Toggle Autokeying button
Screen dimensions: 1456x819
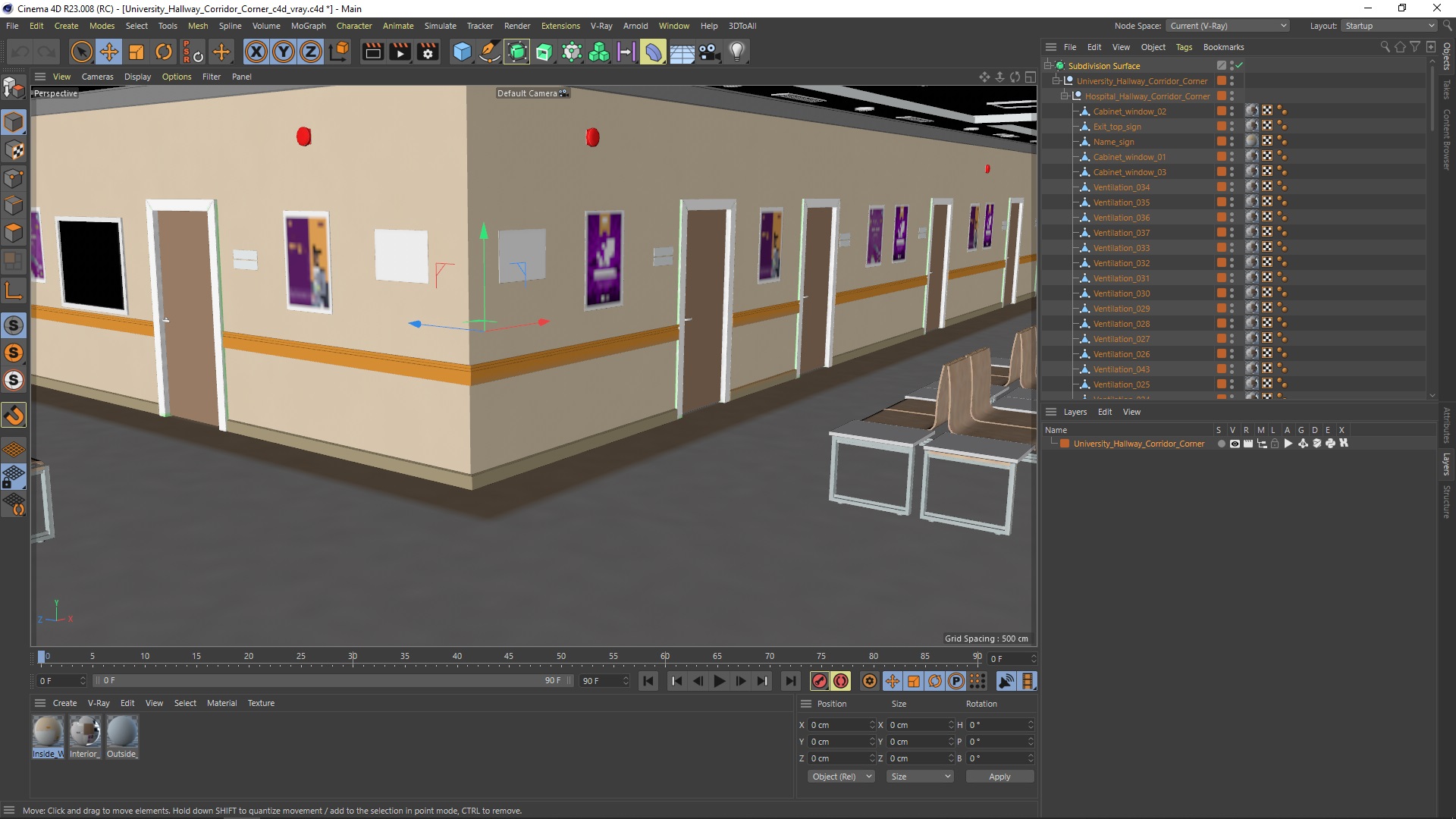(x=841, y=681)
